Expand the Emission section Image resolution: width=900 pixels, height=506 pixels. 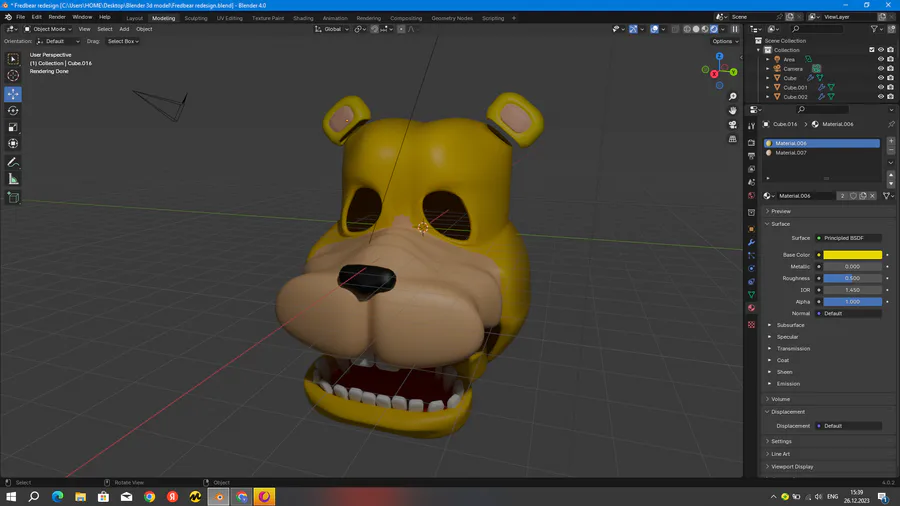[788, 384]
